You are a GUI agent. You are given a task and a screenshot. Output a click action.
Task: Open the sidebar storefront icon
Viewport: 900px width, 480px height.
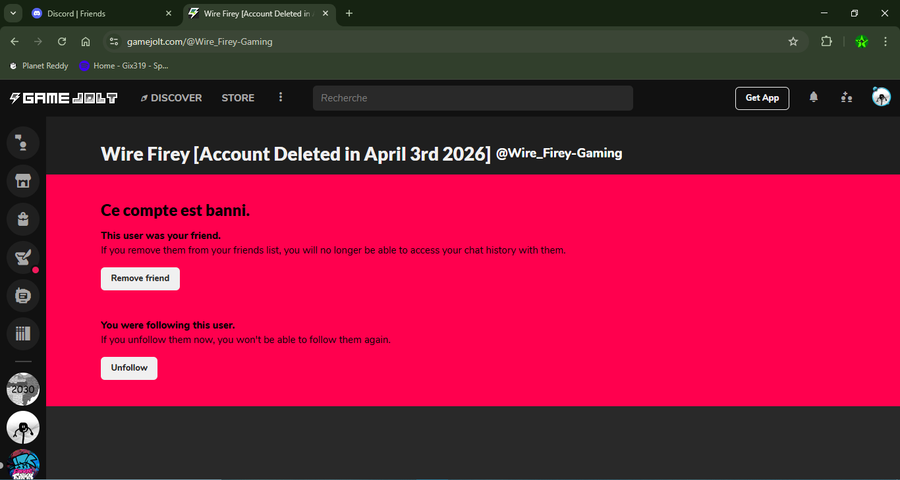(x=23, y=181)
